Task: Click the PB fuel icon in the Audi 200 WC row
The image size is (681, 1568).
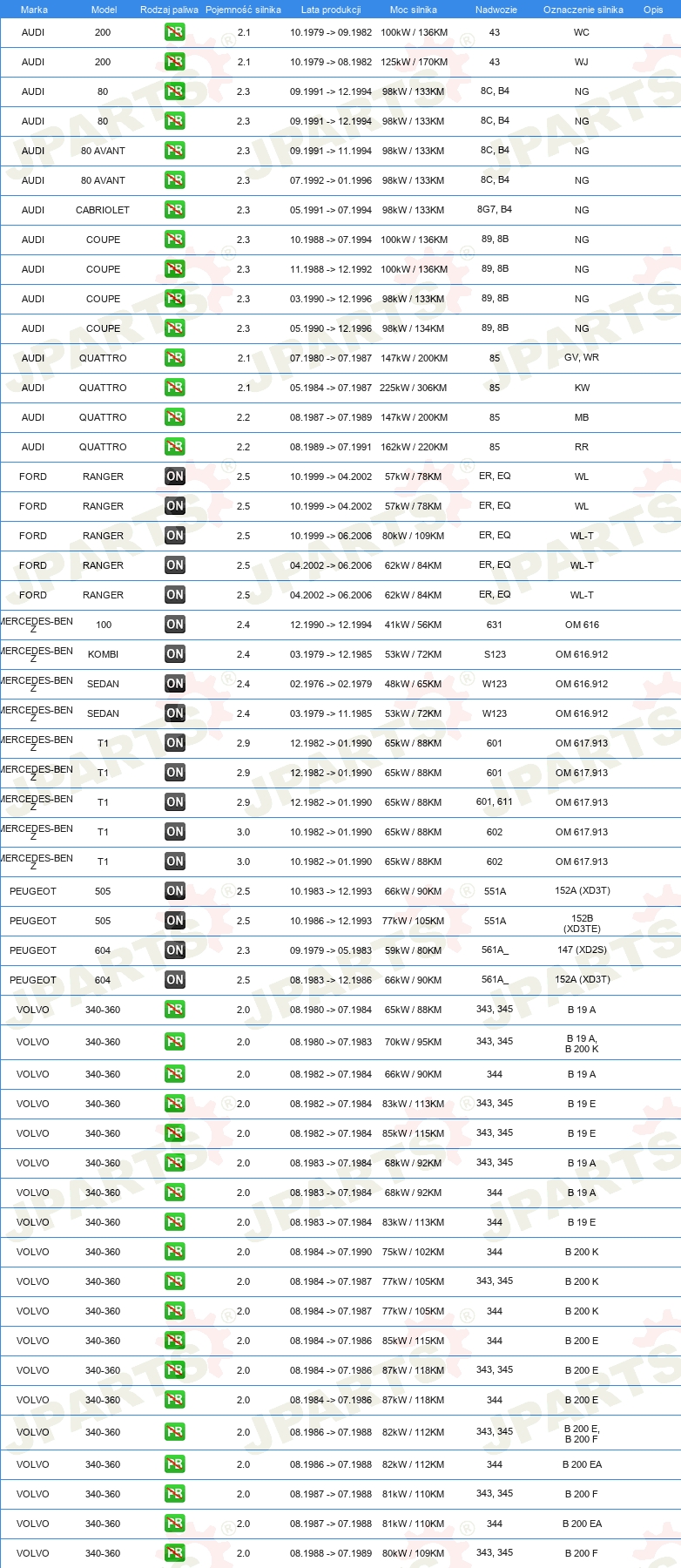Action: 175,32
